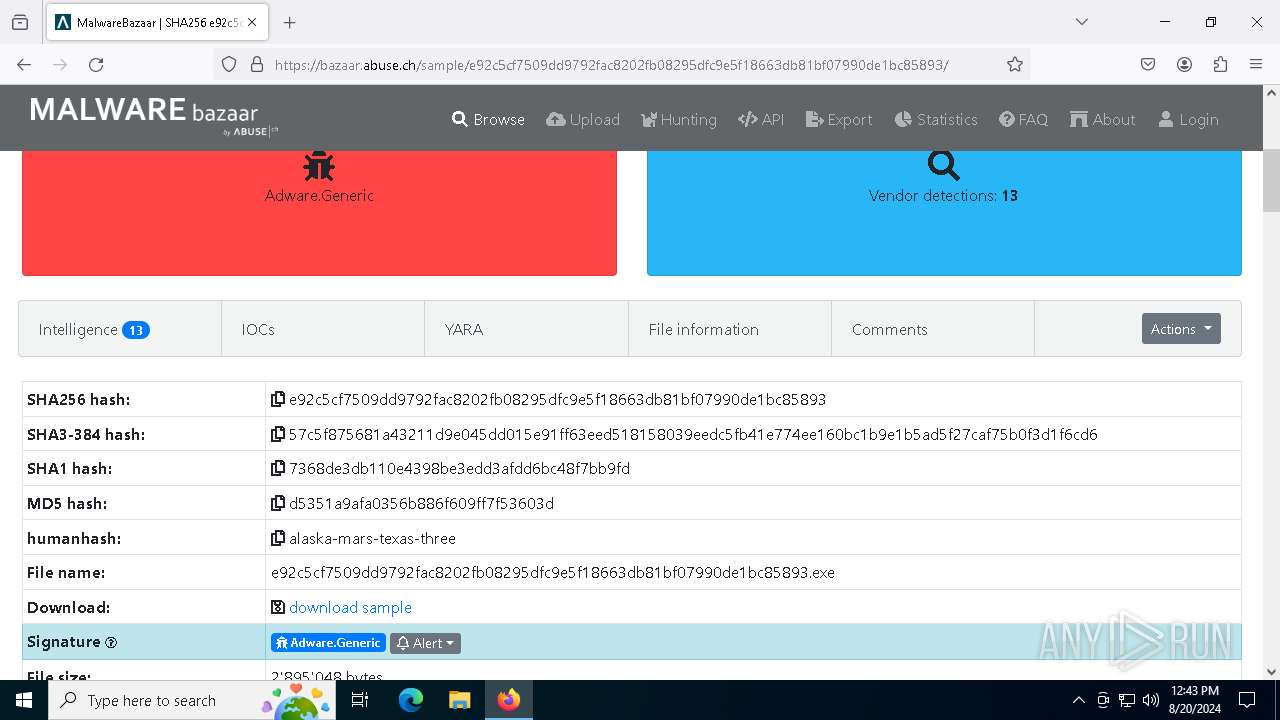Viewport: 1280px width, 720px height.
Task: Copy the SHA1 hash value
Action: pos(278,468)
